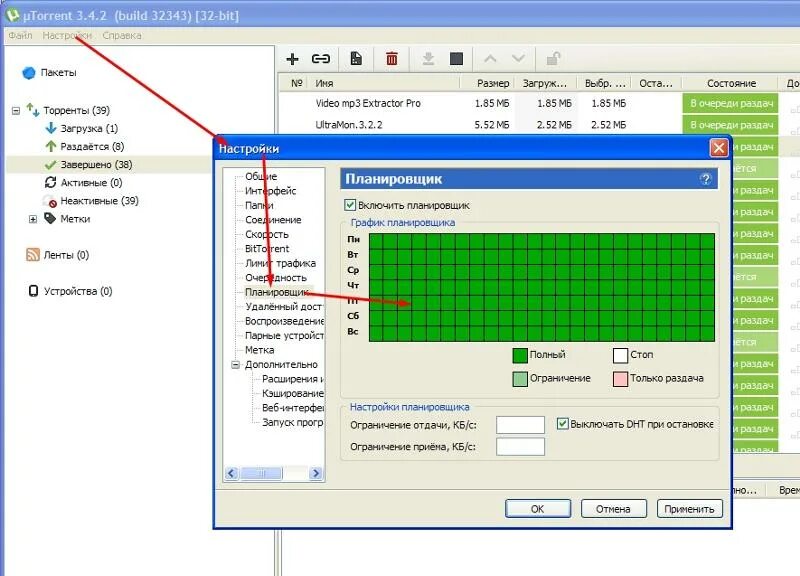Click the Ленты RSS feed icon
The image size is (800, 576).
[33, 255]
